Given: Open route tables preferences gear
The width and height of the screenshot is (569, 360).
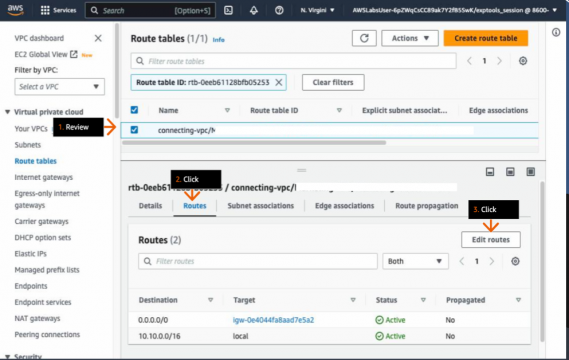Looking at the screenshot, I should (523, 61).
